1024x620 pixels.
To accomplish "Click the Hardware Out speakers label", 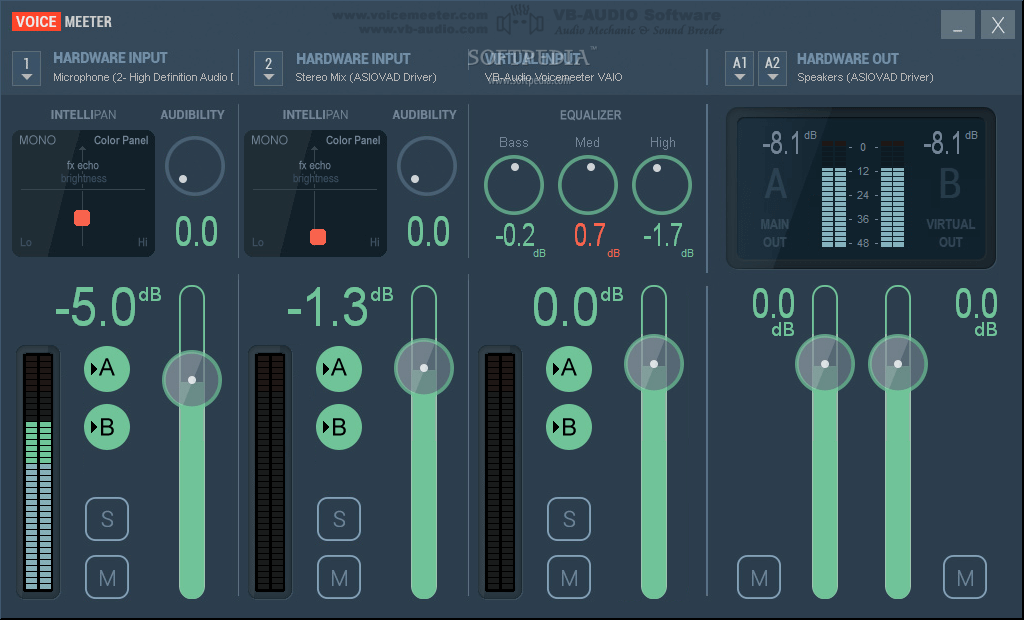I will pos(864,77).
